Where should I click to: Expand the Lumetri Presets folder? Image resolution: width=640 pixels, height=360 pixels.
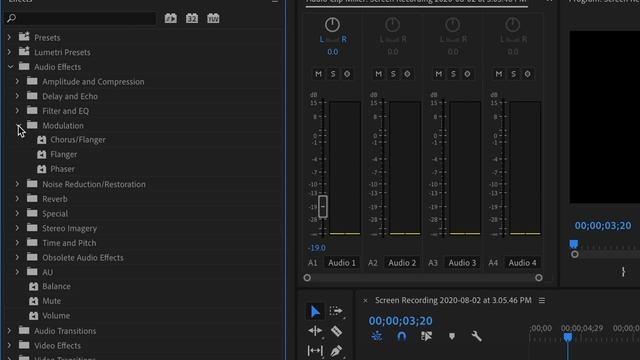click(9, 52)
